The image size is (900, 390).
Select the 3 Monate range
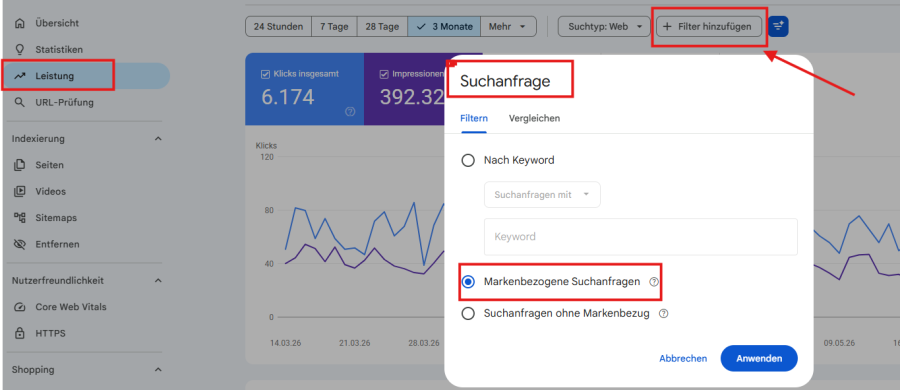point(444,26)
